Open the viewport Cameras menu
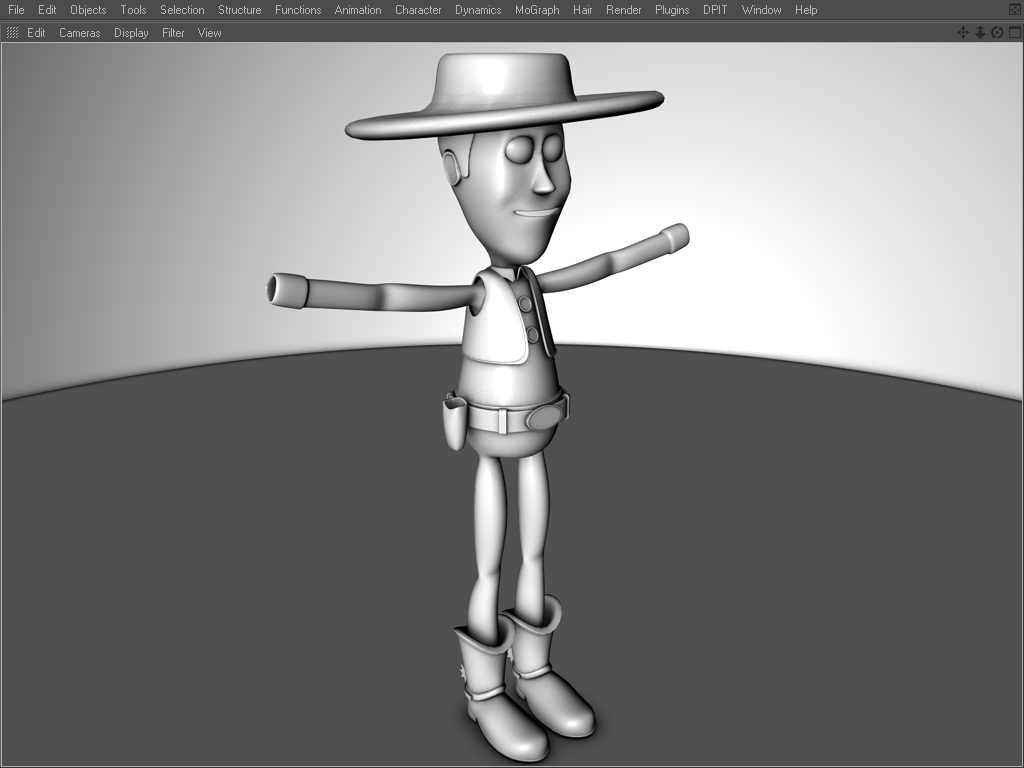1024x768 pixels. click(x=80, y=33)
